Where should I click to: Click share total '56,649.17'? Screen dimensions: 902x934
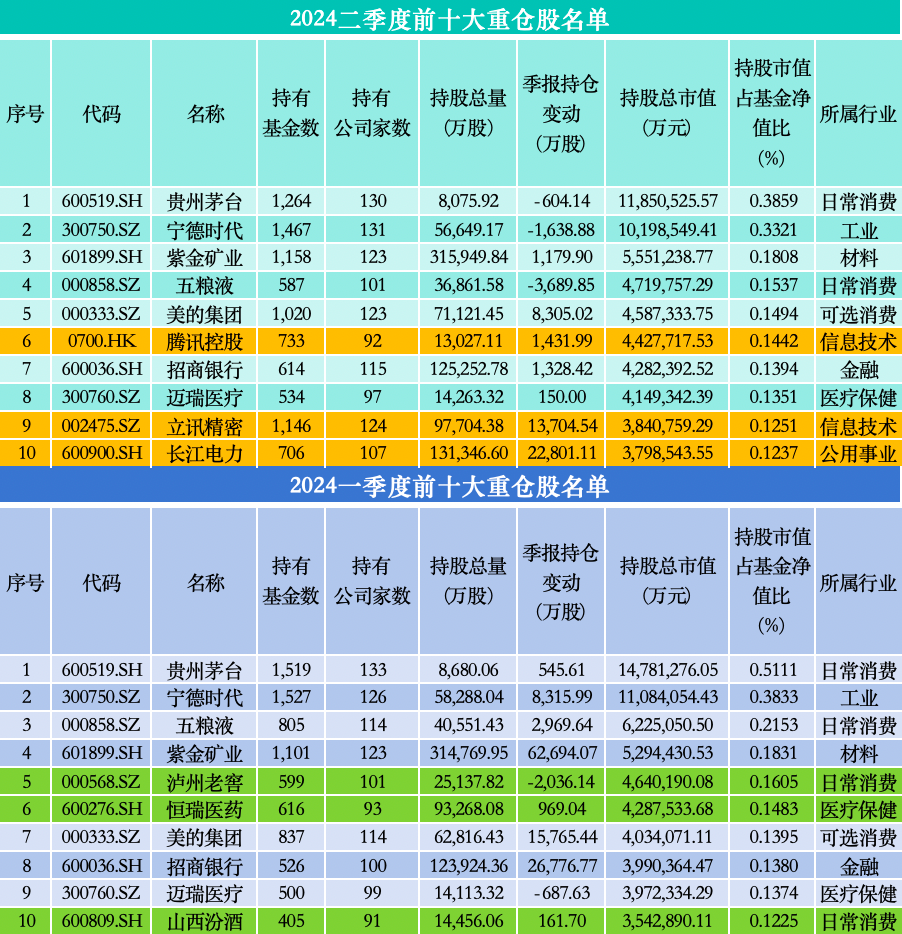(x=469, y=230)
